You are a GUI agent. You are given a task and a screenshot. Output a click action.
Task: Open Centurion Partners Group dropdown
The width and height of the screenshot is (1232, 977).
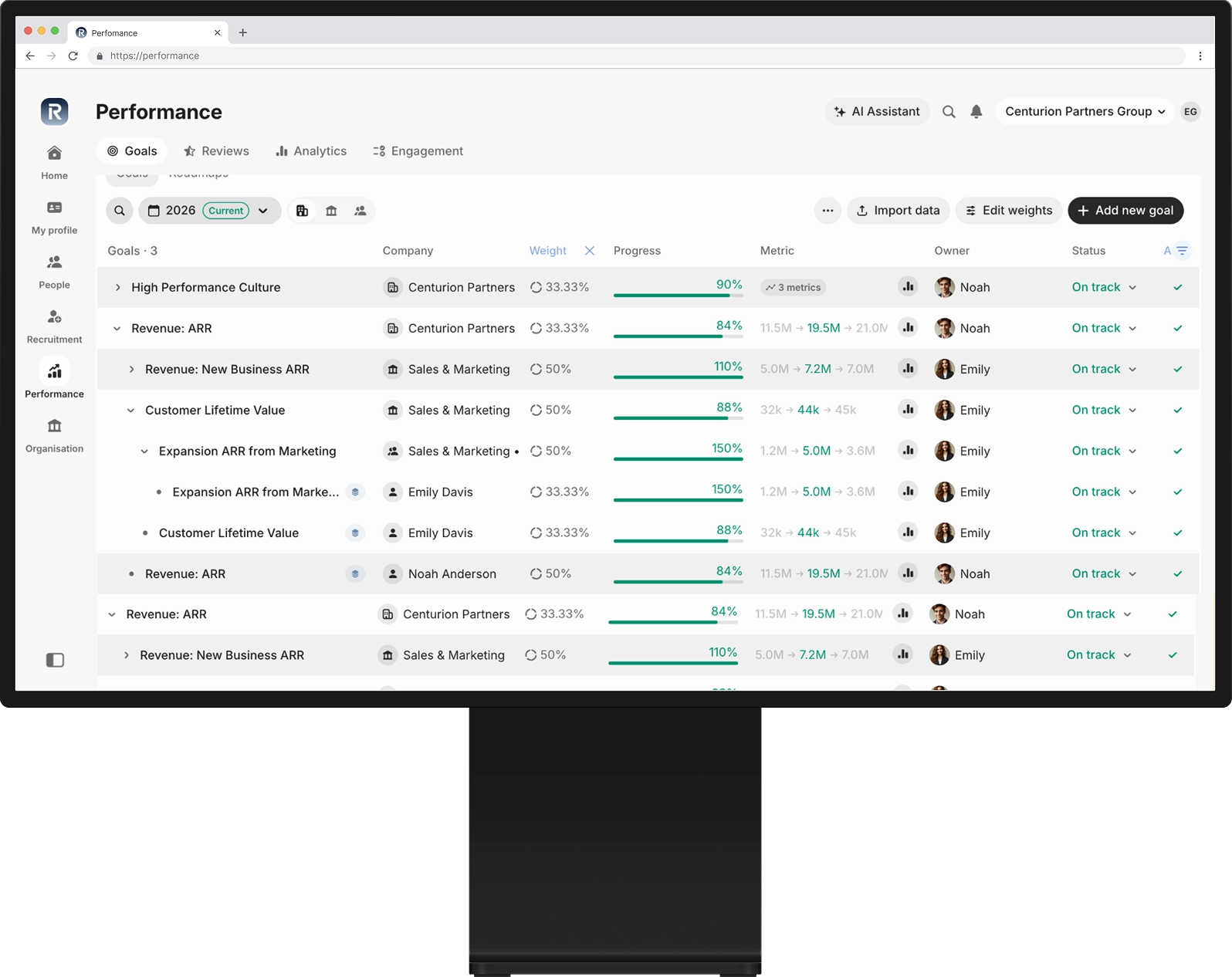click(1085, 112)
